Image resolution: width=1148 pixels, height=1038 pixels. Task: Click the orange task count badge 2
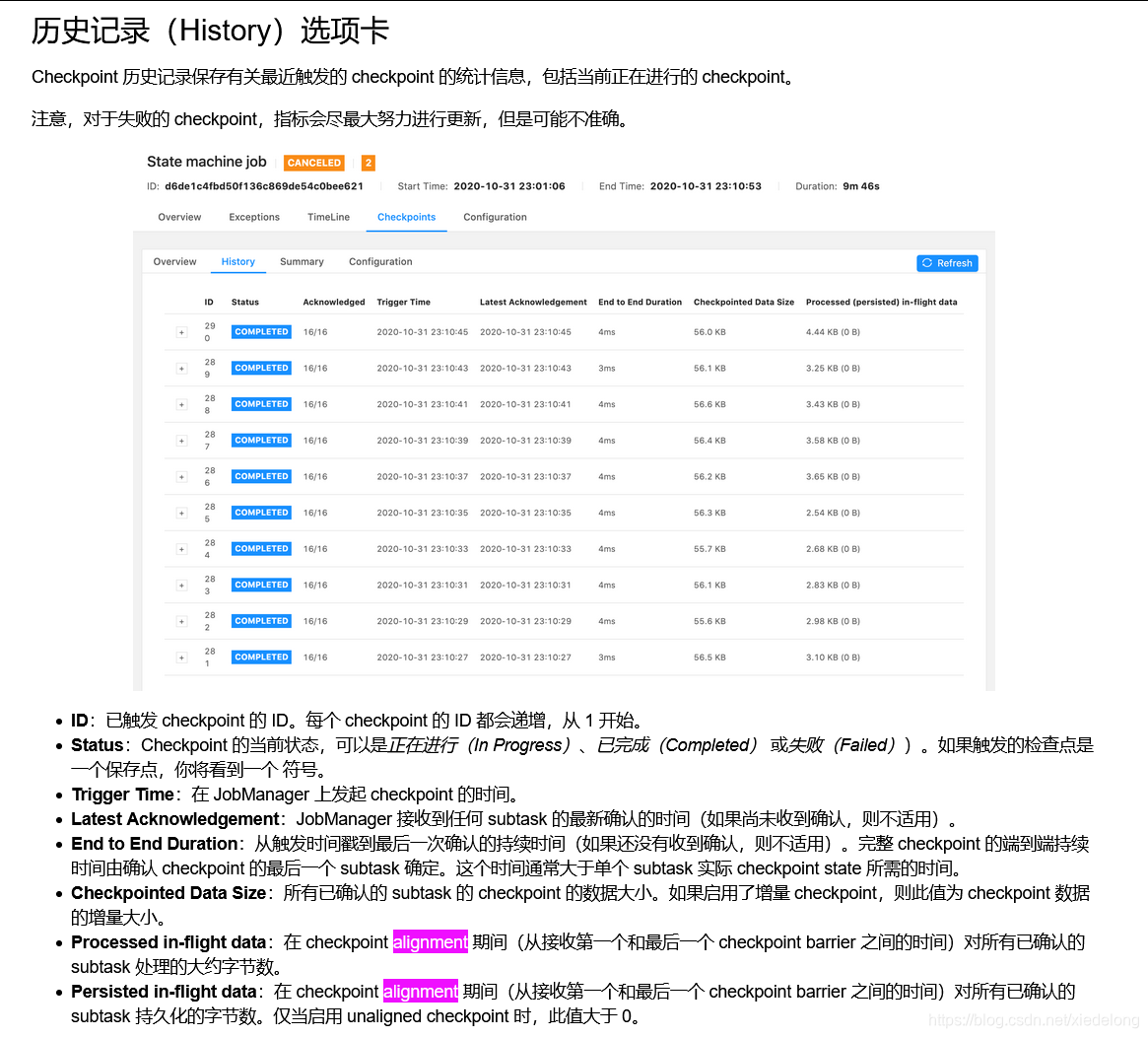pyautogui.click(x=369, y=163)
